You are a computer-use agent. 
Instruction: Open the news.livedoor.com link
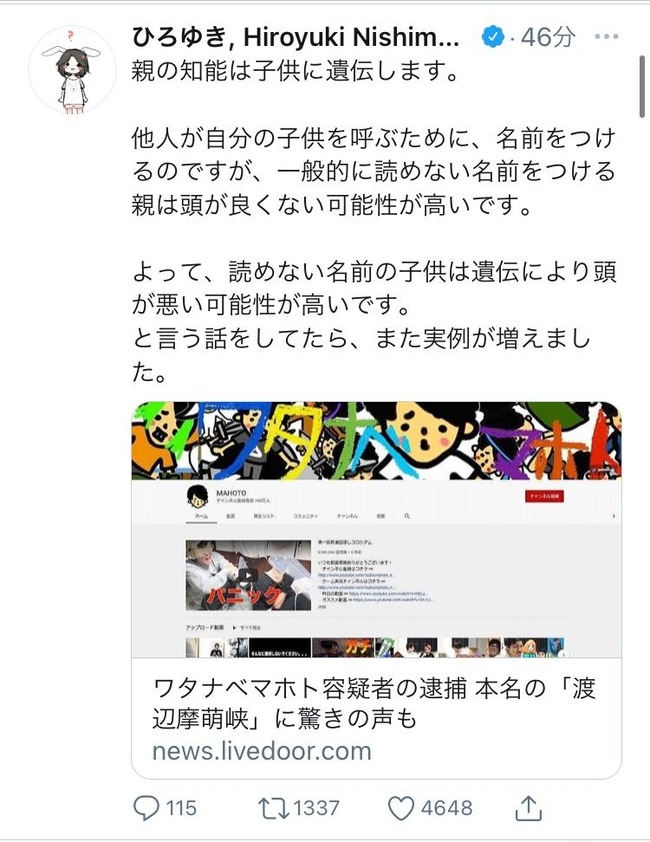click(262, 751)
